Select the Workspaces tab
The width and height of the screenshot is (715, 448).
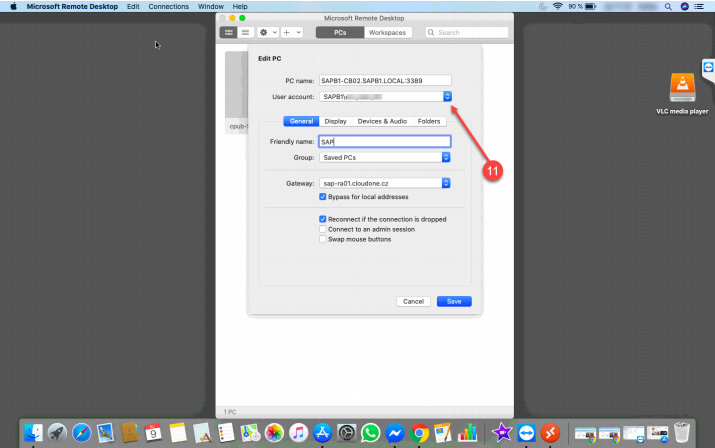coord(388,32)
